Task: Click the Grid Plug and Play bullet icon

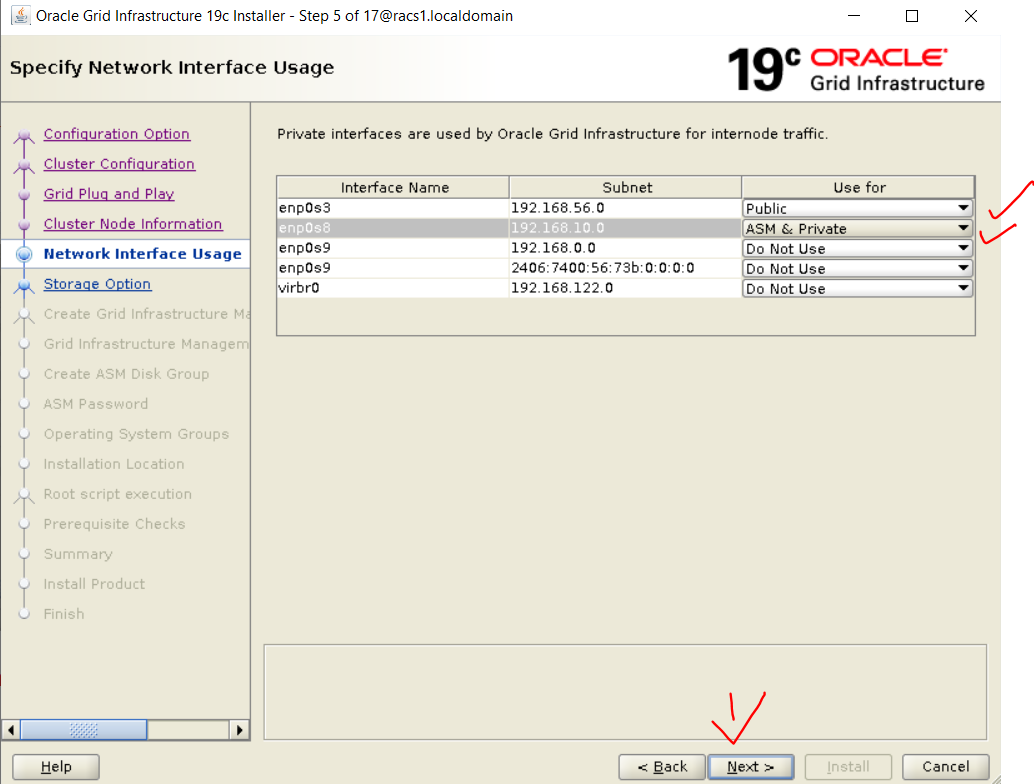Action: (x=24, y=195)
